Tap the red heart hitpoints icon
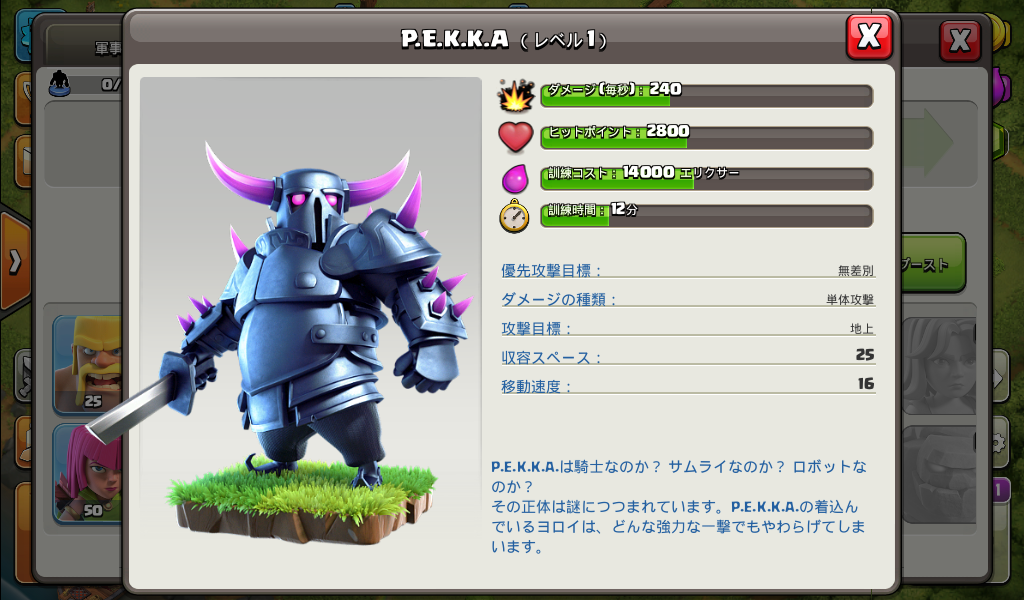 (x=516, y=137)
